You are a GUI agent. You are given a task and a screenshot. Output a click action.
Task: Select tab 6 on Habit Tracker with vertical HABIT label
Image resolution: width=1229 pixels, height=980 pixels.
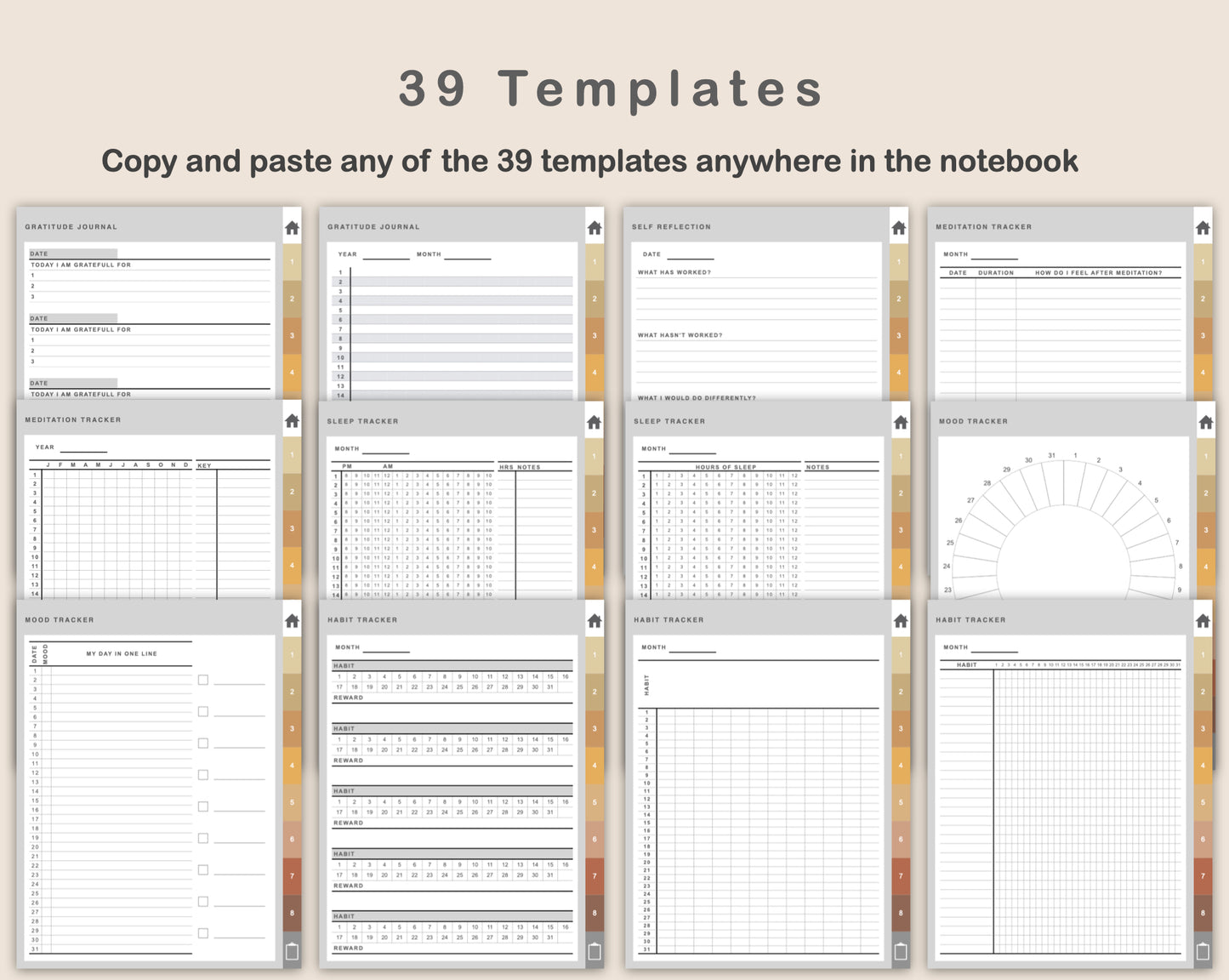(x=901, y=839)
